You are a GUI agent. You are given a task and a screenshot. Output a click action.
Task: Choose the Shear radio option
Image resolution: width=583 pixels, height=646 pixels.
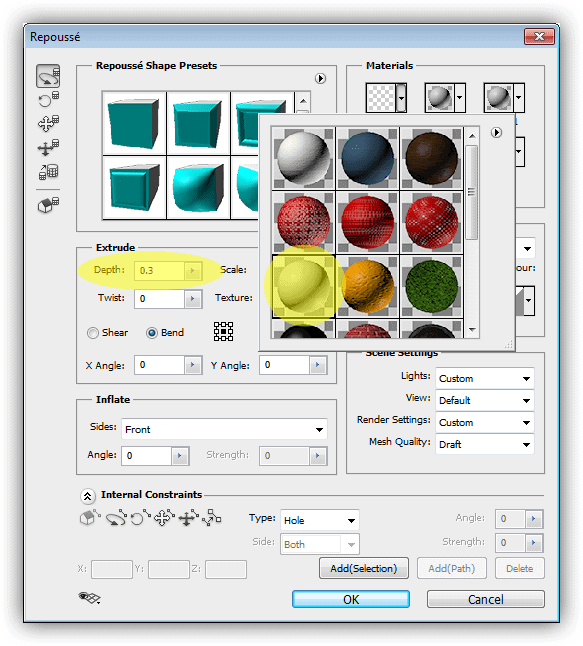click(93, 333)
